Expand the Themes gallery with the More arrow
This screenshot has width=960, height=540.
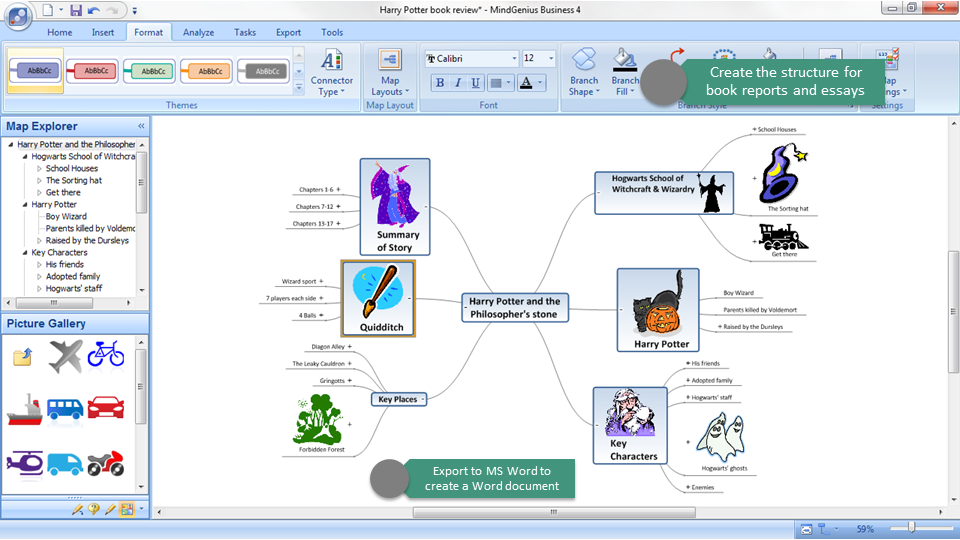[x=299, y=88]
